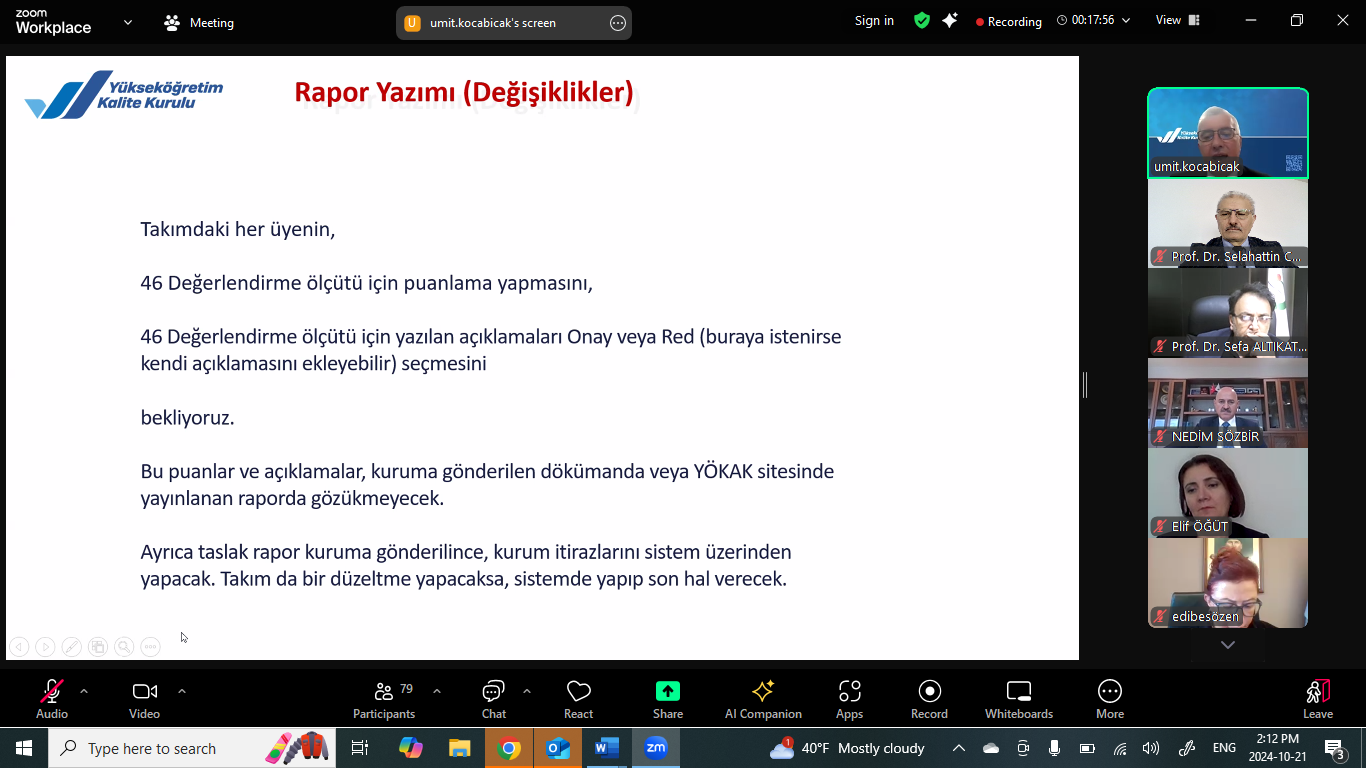Select Prof. Dr. Selahattin video thumbnail
1366x768 pixels.
[1228, 223]
